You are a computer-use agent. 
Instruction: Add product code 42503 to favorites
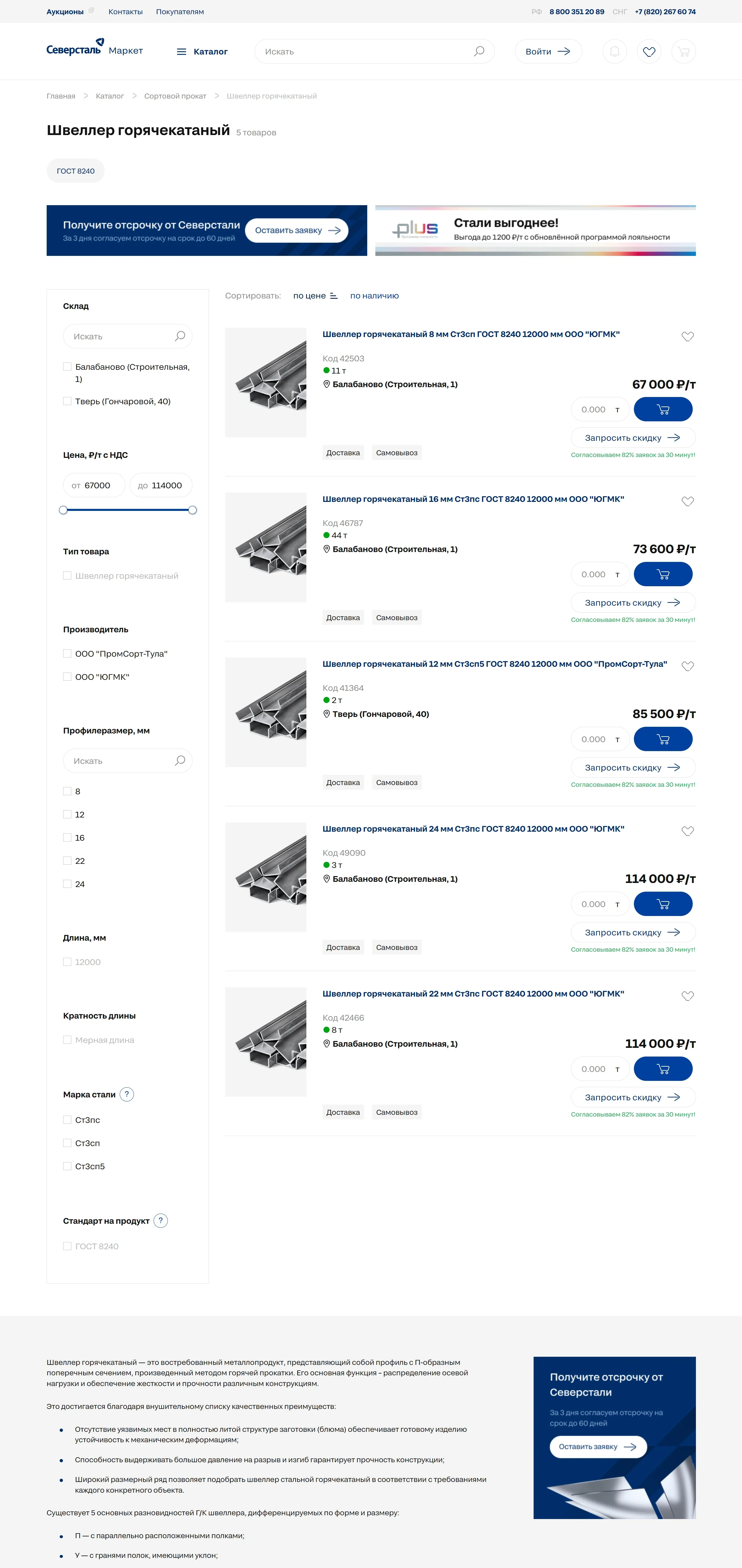[687, 337]
